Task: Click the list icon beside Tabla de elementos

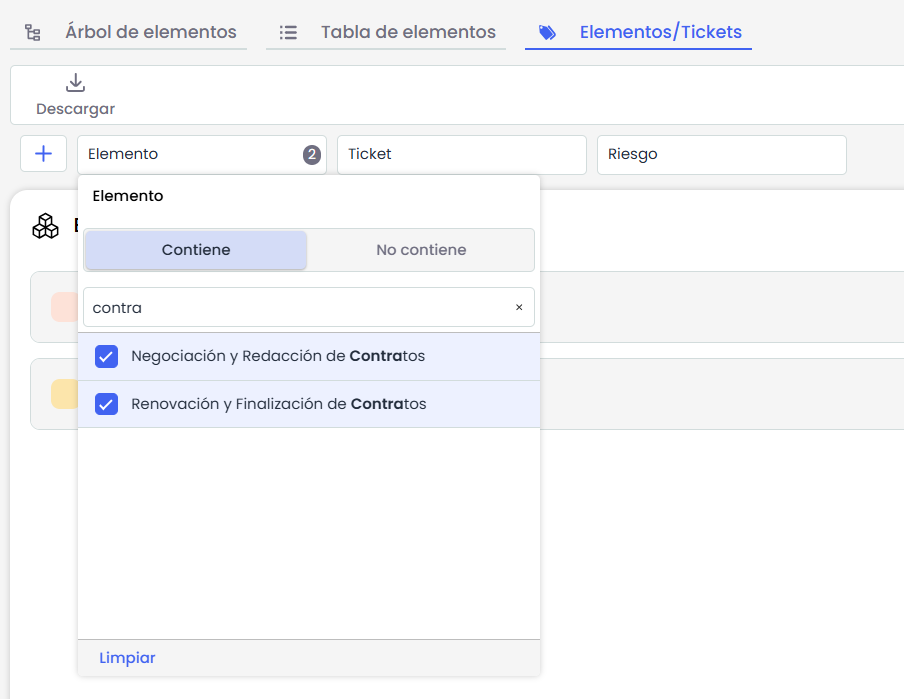Action: tap(288, 33)
